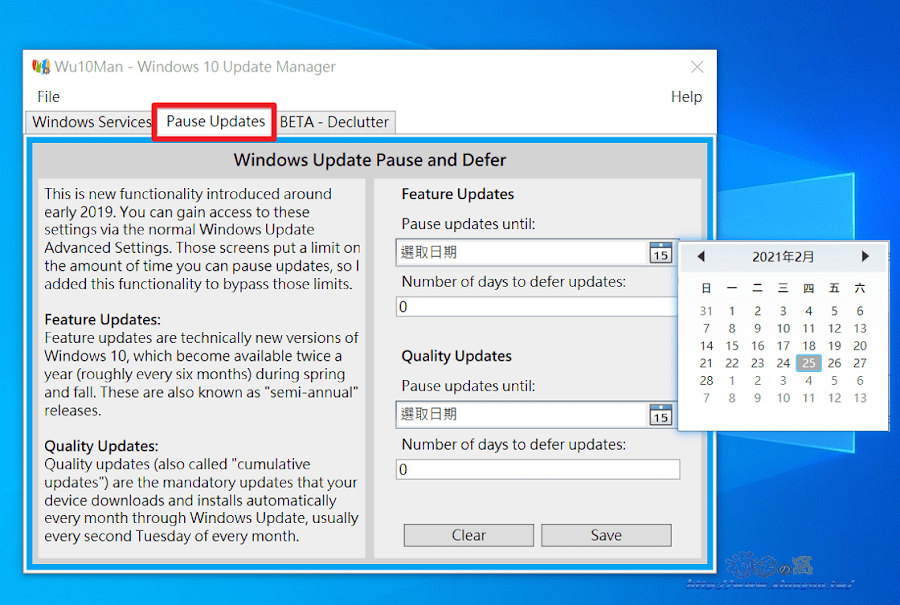900x605 pixels.
Task: Select date 26 in calendar
Action: [834, 363]
